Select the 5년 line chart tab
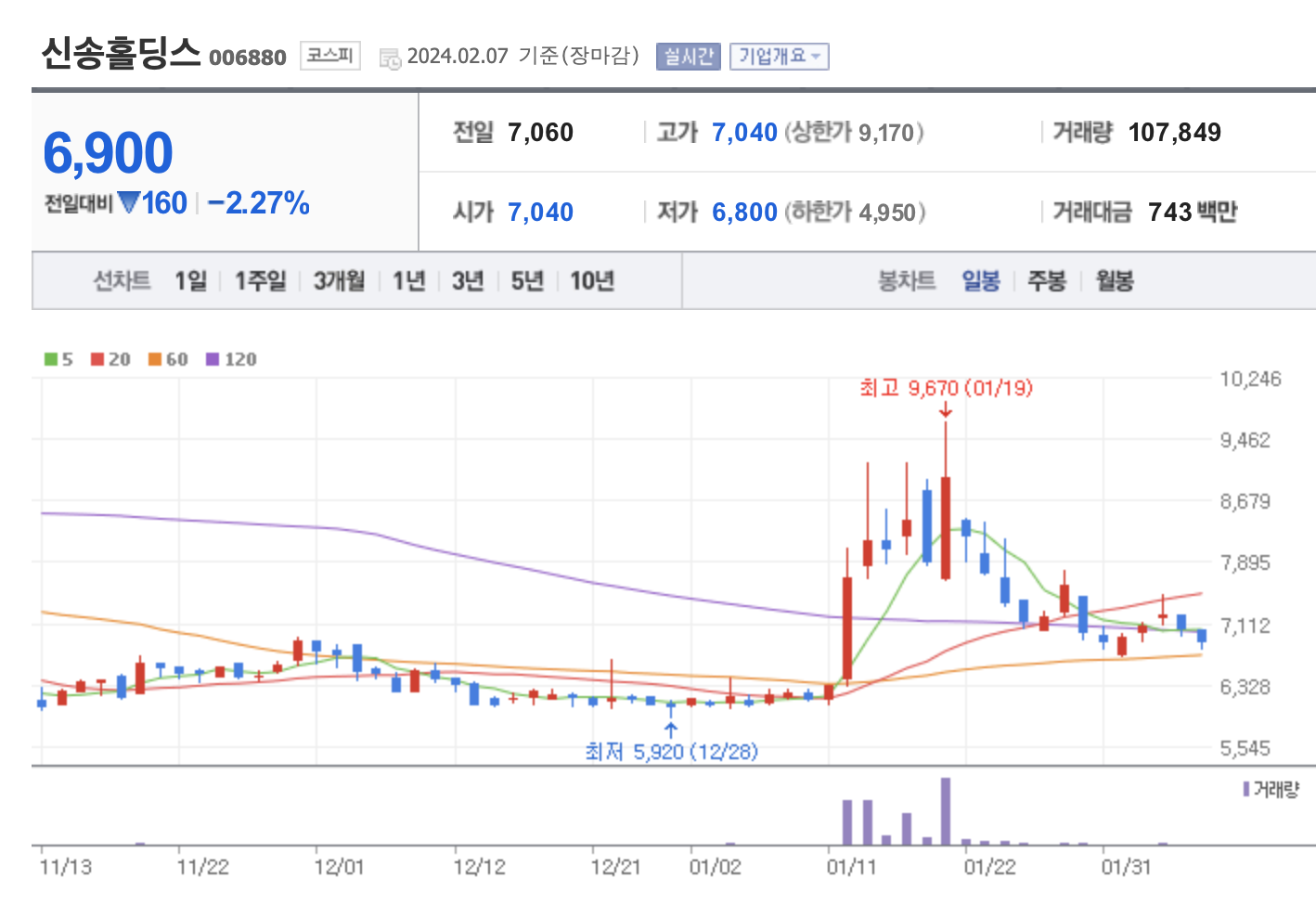This screenshot has height=904, width=1316. pos(527,280)
